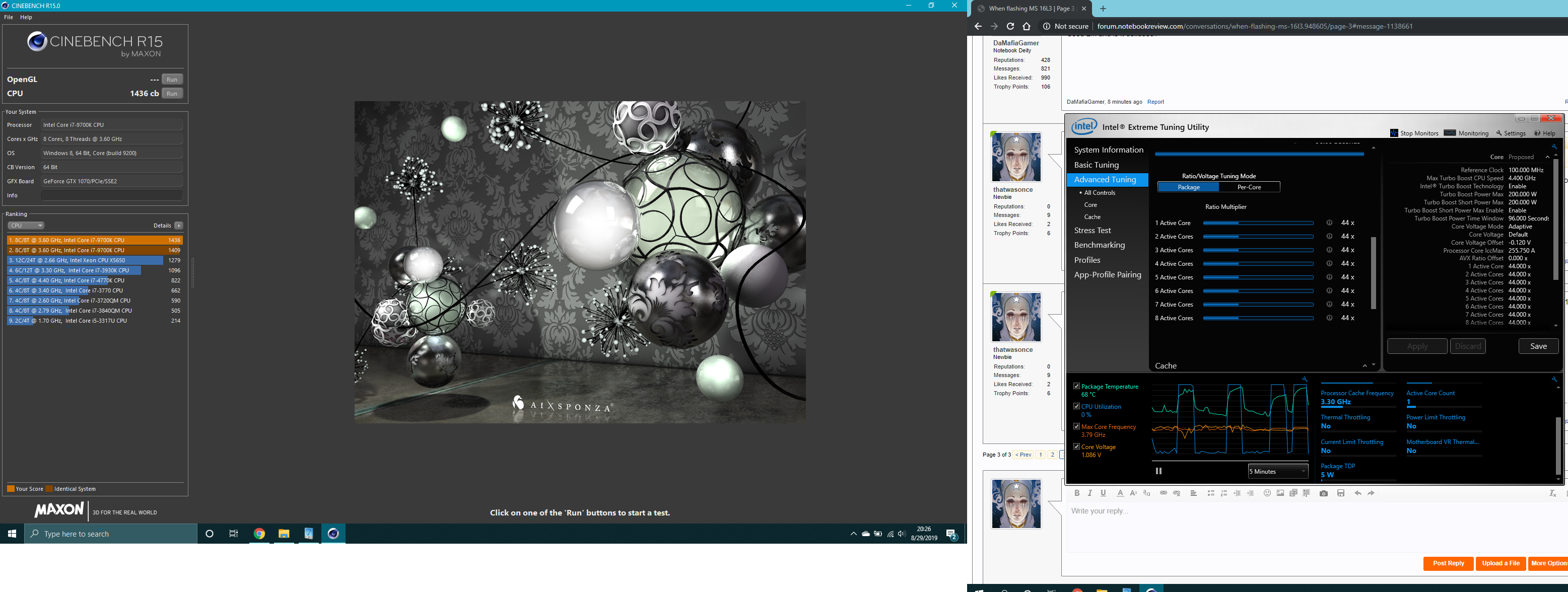Viewport: 1568px width, 592px height.
Task: Open the text color picker in editor
Action: click(1120, 493)
